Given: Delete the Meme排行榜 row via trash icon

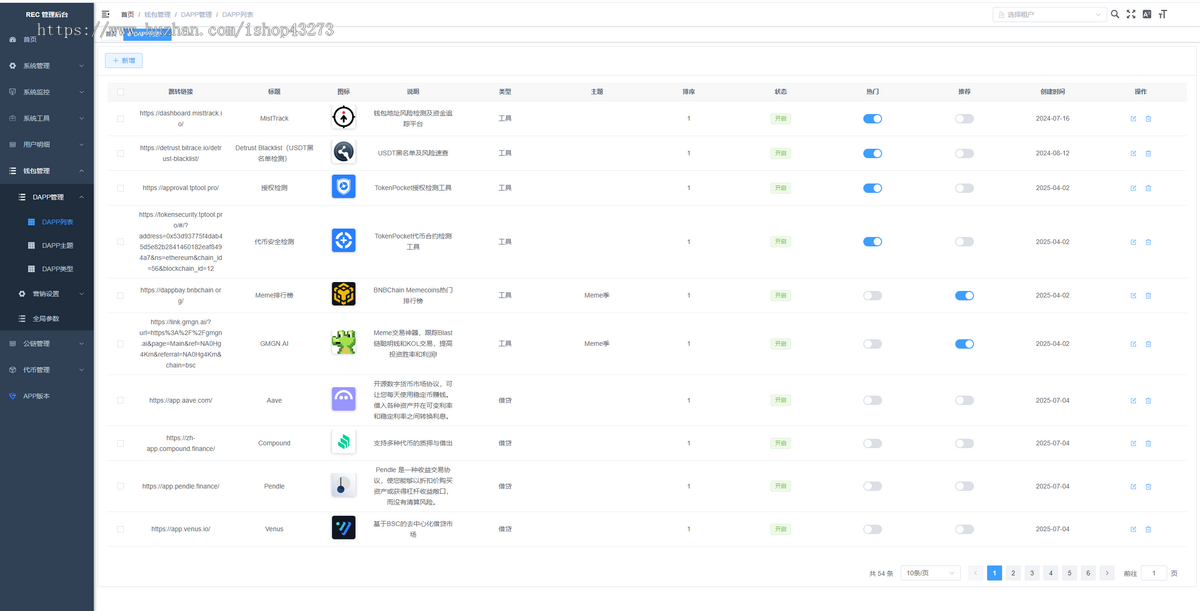Looking at the screenshot, I should [1148, 295].
